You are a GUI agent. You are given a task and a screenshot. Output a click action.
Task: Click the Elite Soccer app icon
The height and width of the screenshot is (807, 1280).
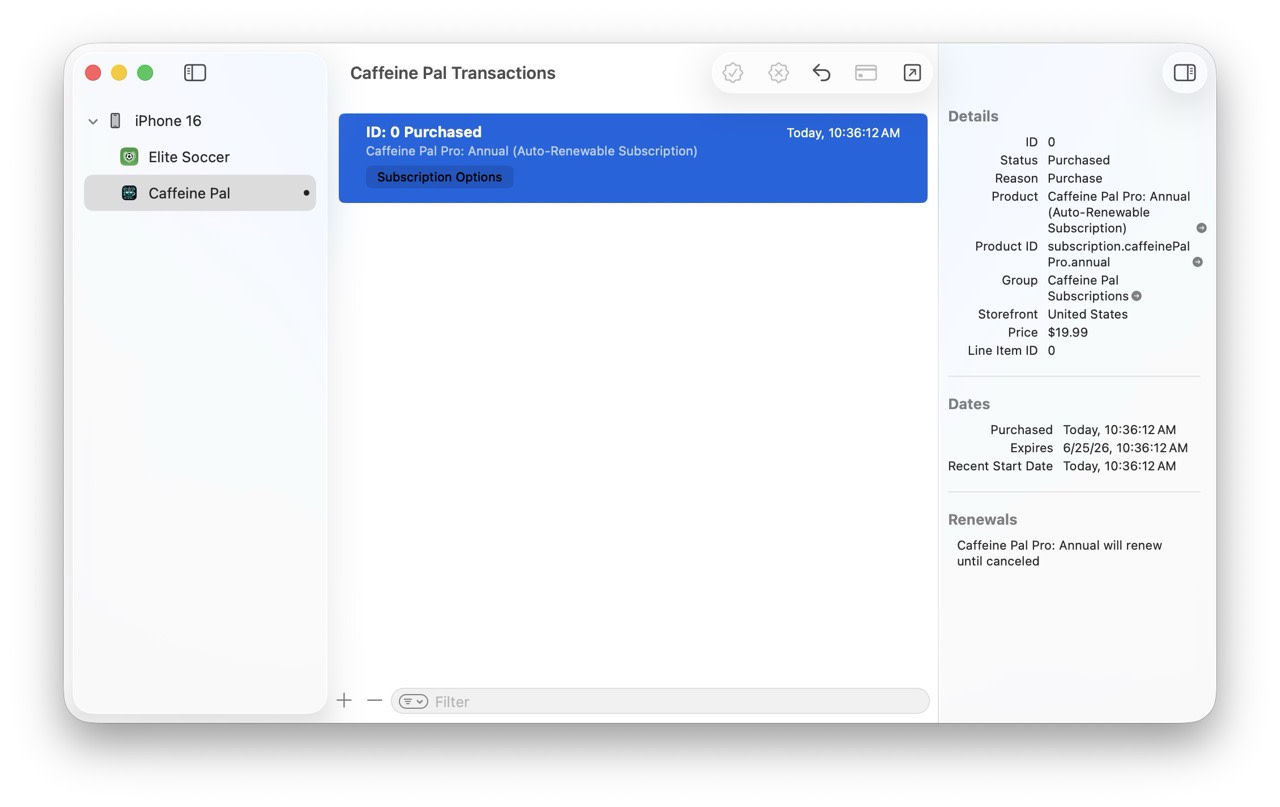tap(129, 157)
